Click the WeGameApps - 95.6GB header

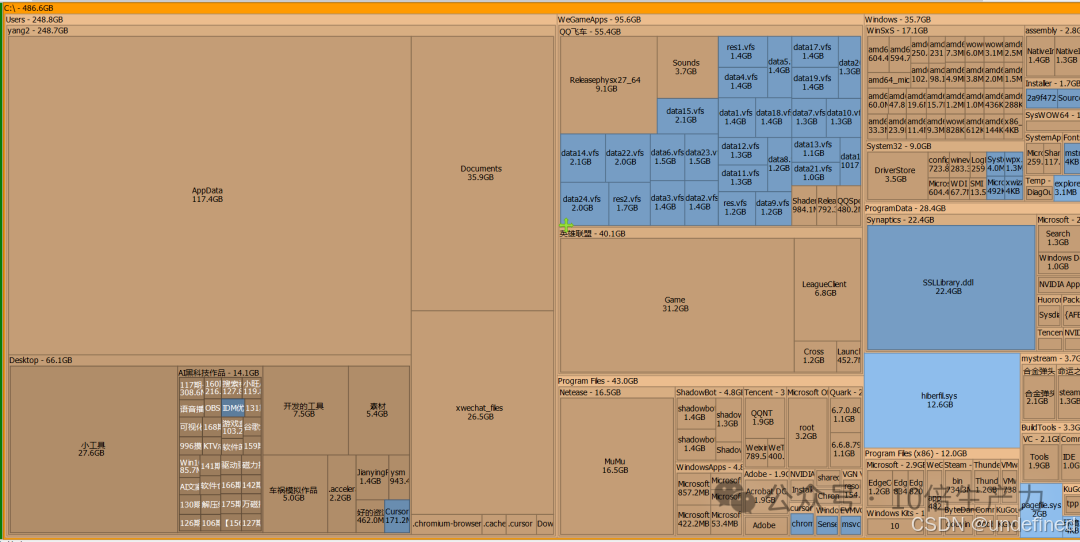tap(709, 20)
